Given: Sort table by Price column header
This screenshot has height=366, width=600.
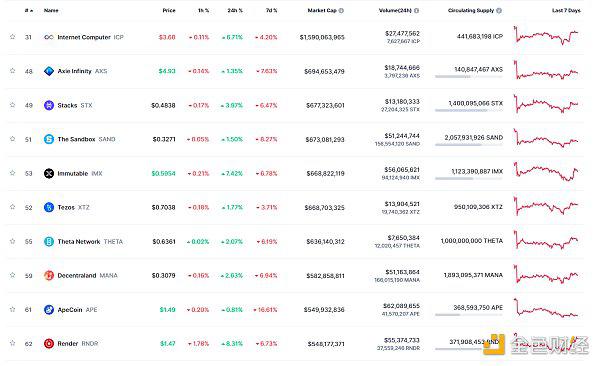Looking at the screenshot, I should (x=169, y=11).
